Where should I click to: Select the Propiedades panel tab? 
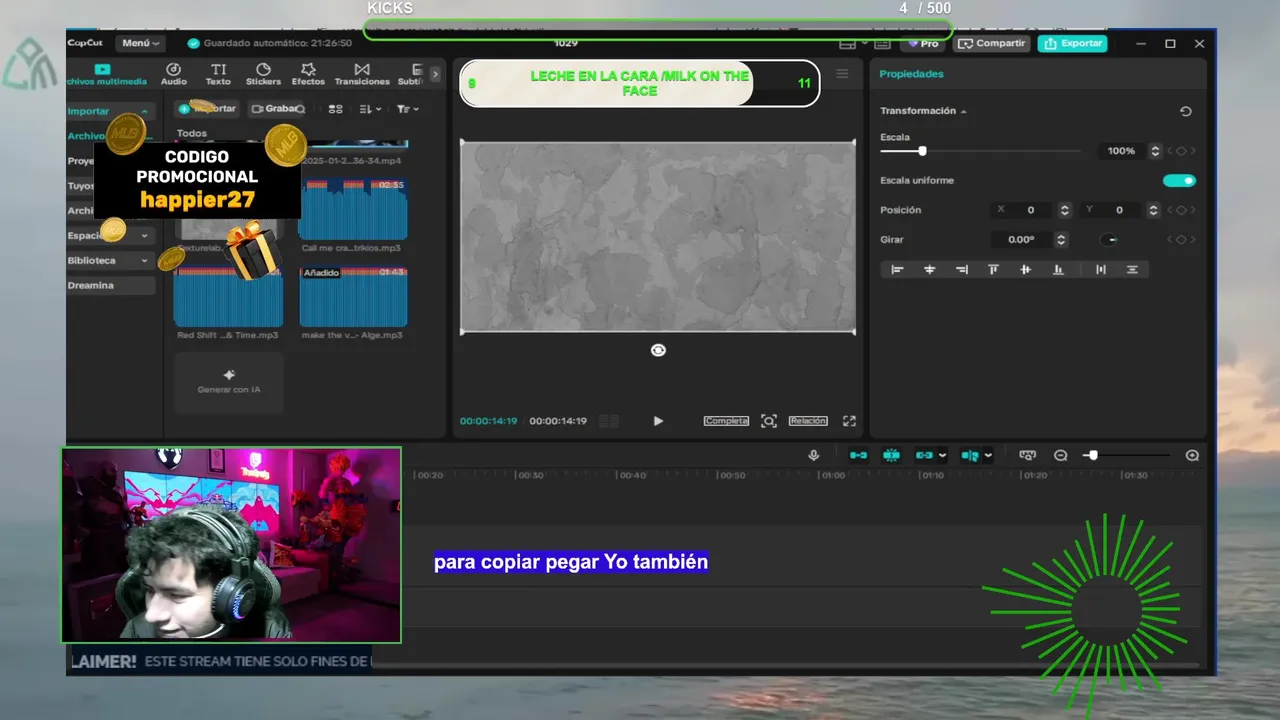tap(911, 74)
